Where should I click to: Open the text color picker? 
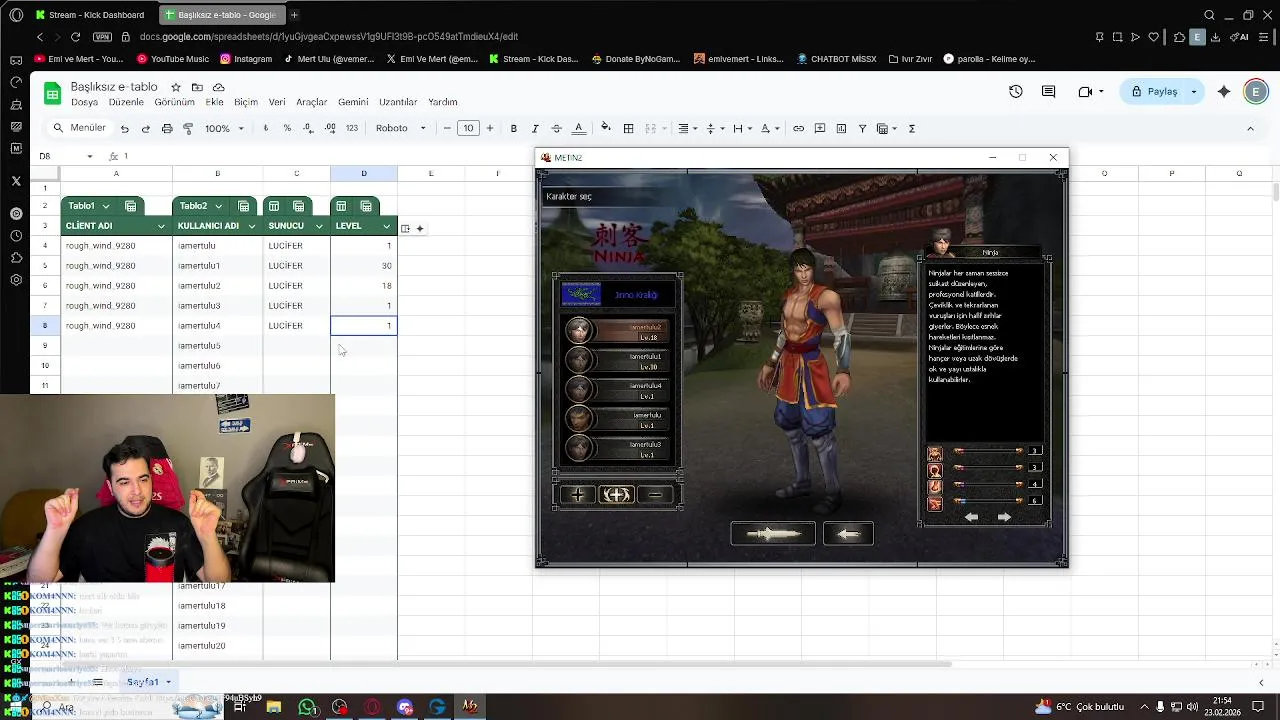click(x=578, y=128)
